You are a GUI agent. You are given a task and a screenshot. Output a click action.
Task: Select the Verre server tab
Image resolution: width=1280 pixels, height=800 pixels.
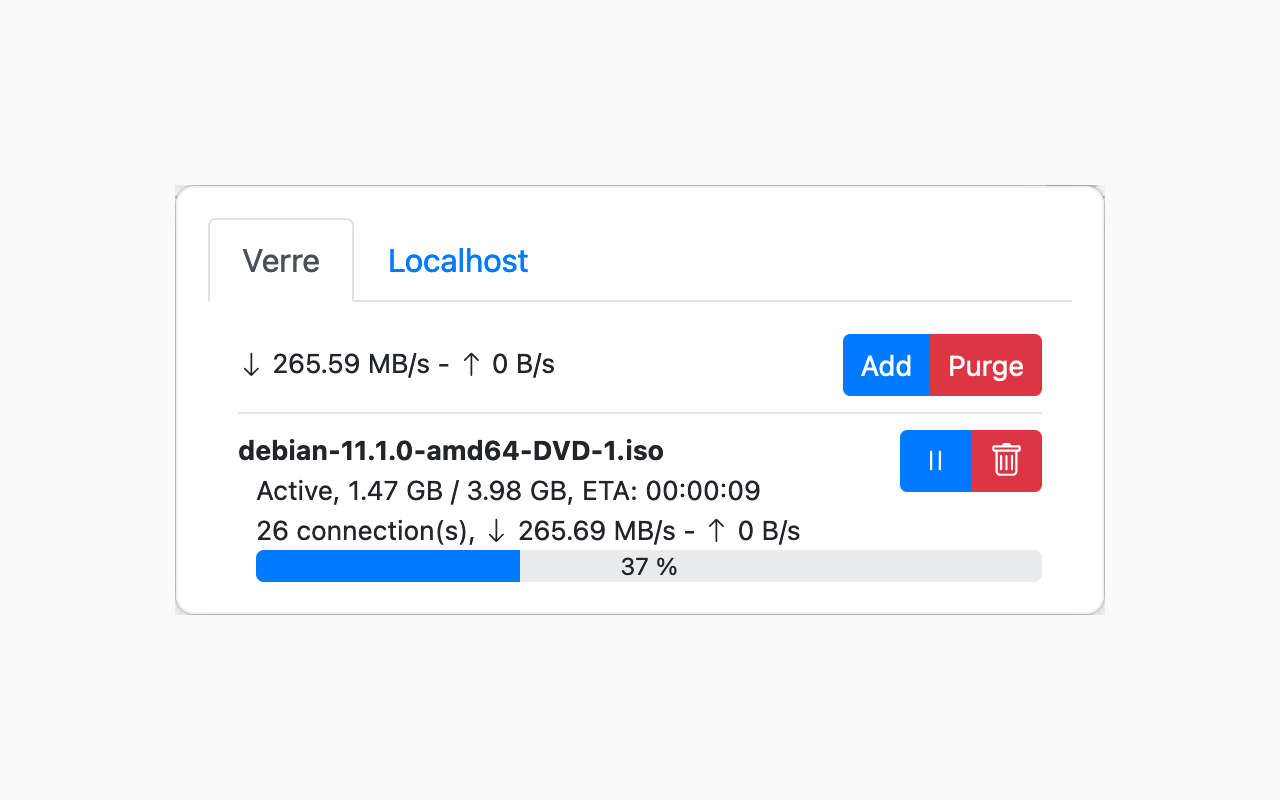281,261
